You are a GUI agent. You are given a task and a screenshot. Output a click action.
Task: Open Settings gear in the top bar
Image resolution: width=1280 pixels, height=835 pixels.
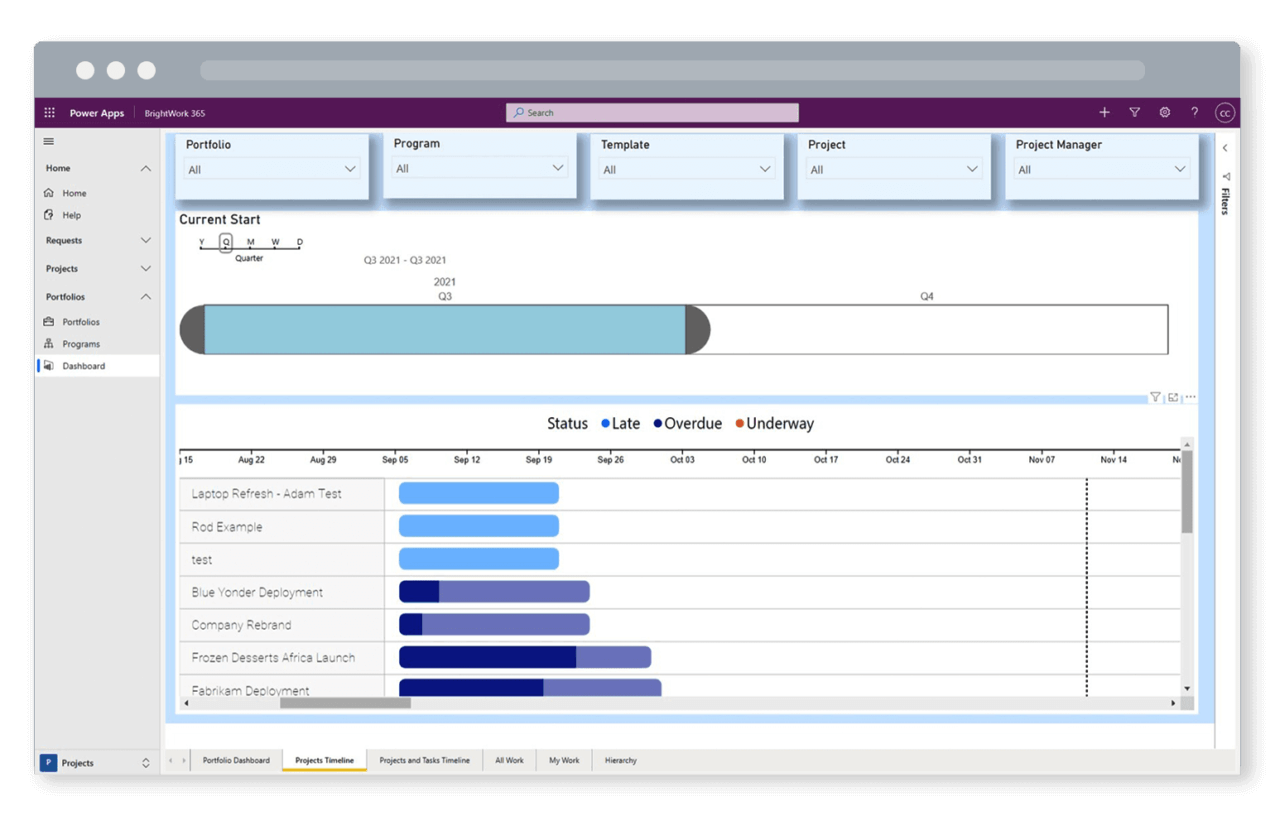click(x=1164, y=112)
